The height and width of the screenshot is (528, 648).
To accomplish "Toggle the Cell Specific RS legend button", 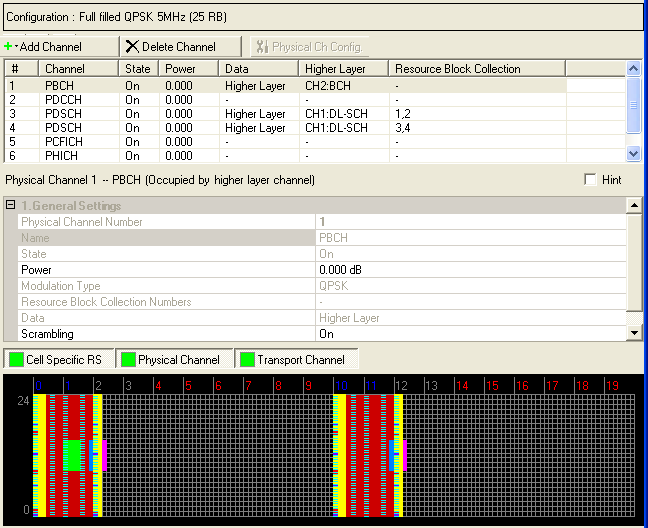I will coord(58,359).
